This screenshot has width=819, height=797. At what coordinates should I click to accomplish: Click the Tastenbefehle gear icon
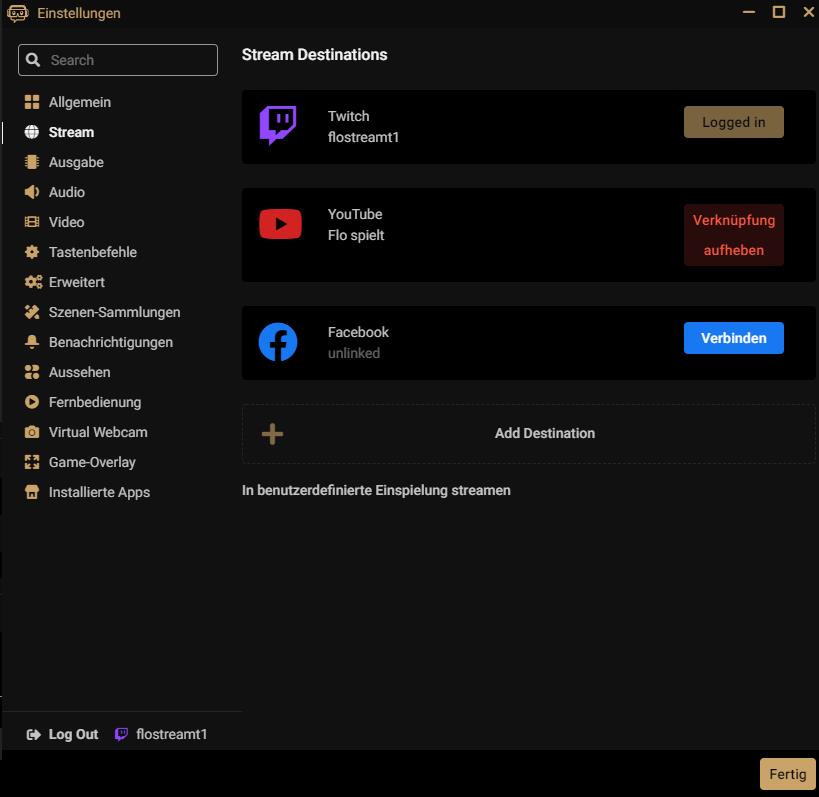point(32,252)
